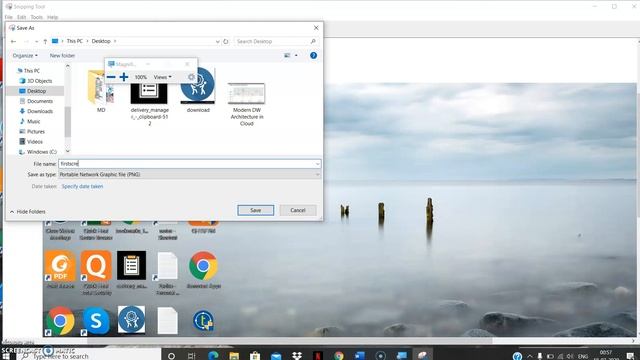The image size is (640, 360).
Task: Select Modern DW Architecture in Cloud file
Action: (x=247, y=104)
